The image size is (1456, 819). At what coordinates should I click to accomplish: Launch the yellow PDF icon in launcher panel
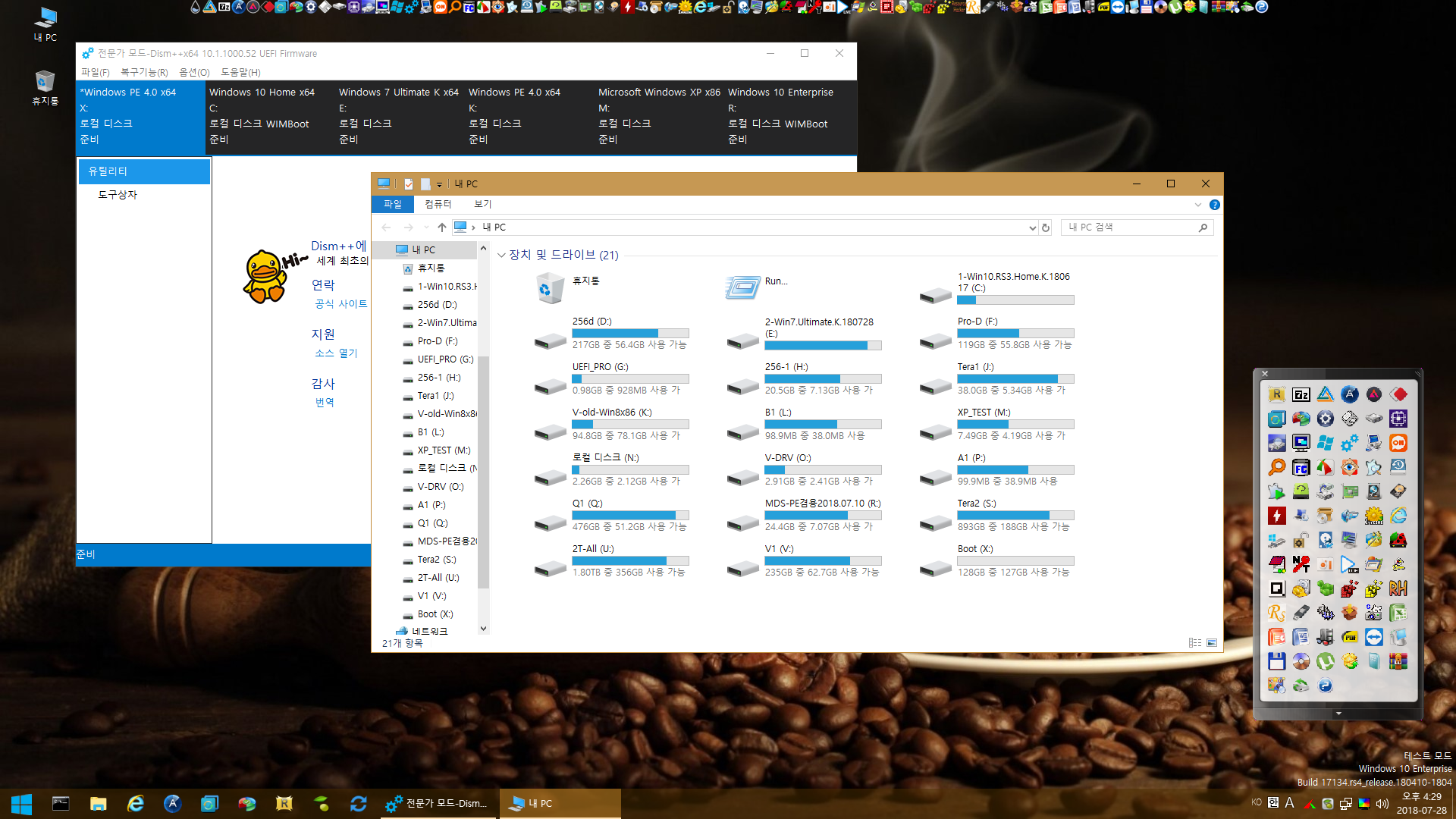(x=1349, y=637)
